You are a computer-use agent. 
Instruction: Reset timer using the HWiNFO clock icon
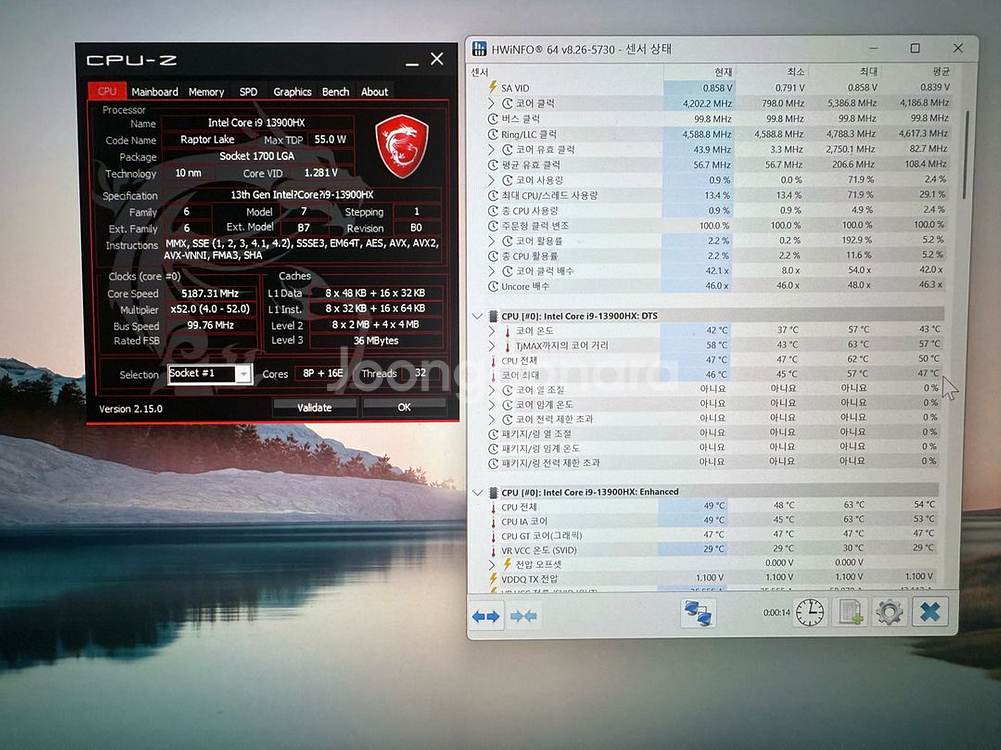point(809,612)
